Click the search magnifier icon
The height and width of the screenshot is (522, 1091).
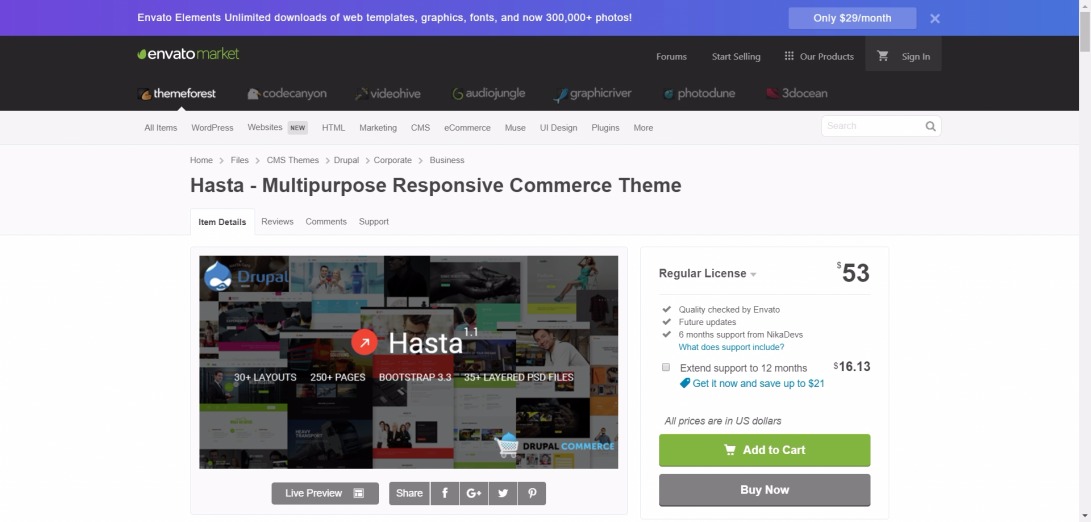pos(930,126)
